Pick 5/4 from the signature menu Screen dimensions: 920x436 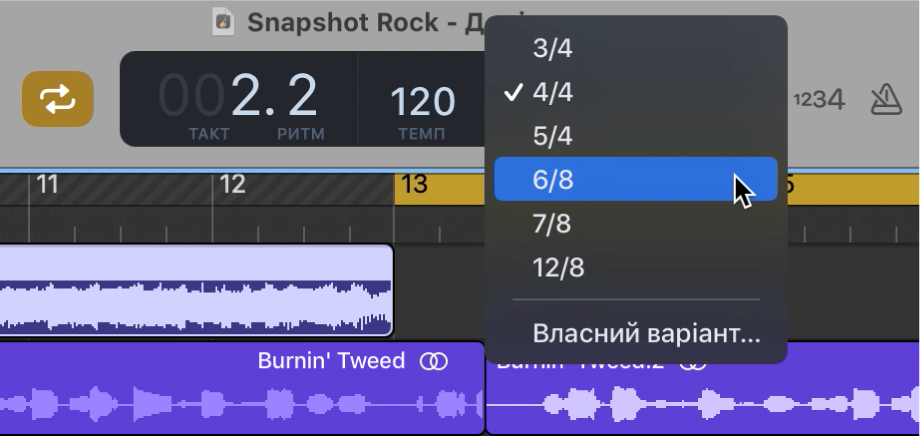pos(553,136)
